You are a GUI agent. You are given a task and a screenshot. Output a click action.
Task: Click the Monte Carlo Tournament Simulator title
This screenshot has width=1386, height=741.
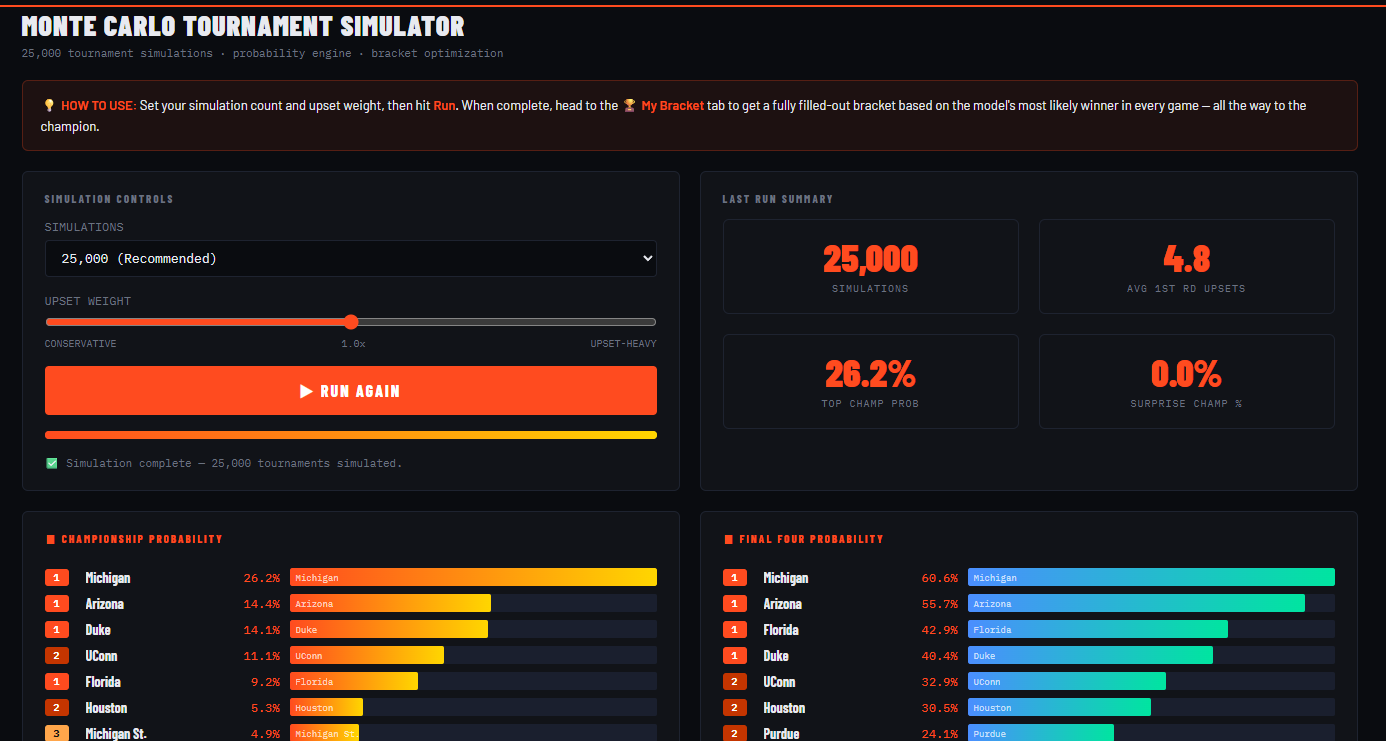pos(243,26)
